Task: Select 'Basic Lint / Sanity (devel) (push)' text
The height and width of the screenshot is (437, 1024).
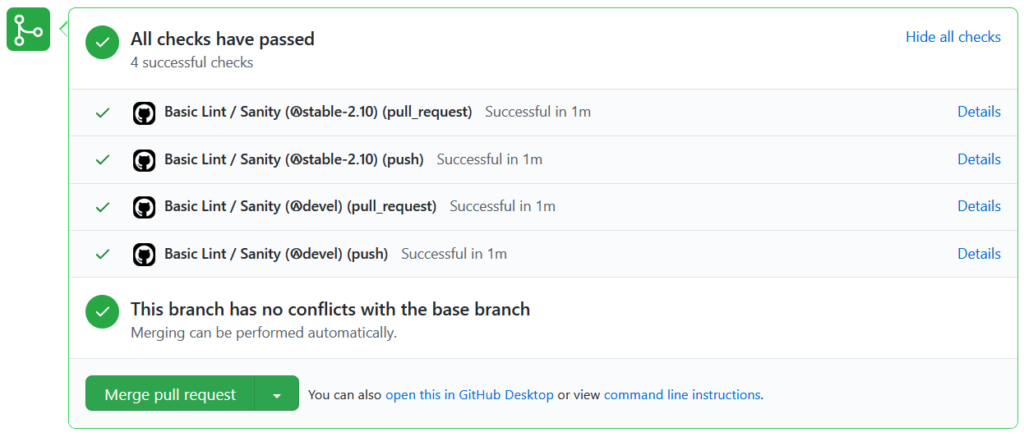Action: point(276,253)
